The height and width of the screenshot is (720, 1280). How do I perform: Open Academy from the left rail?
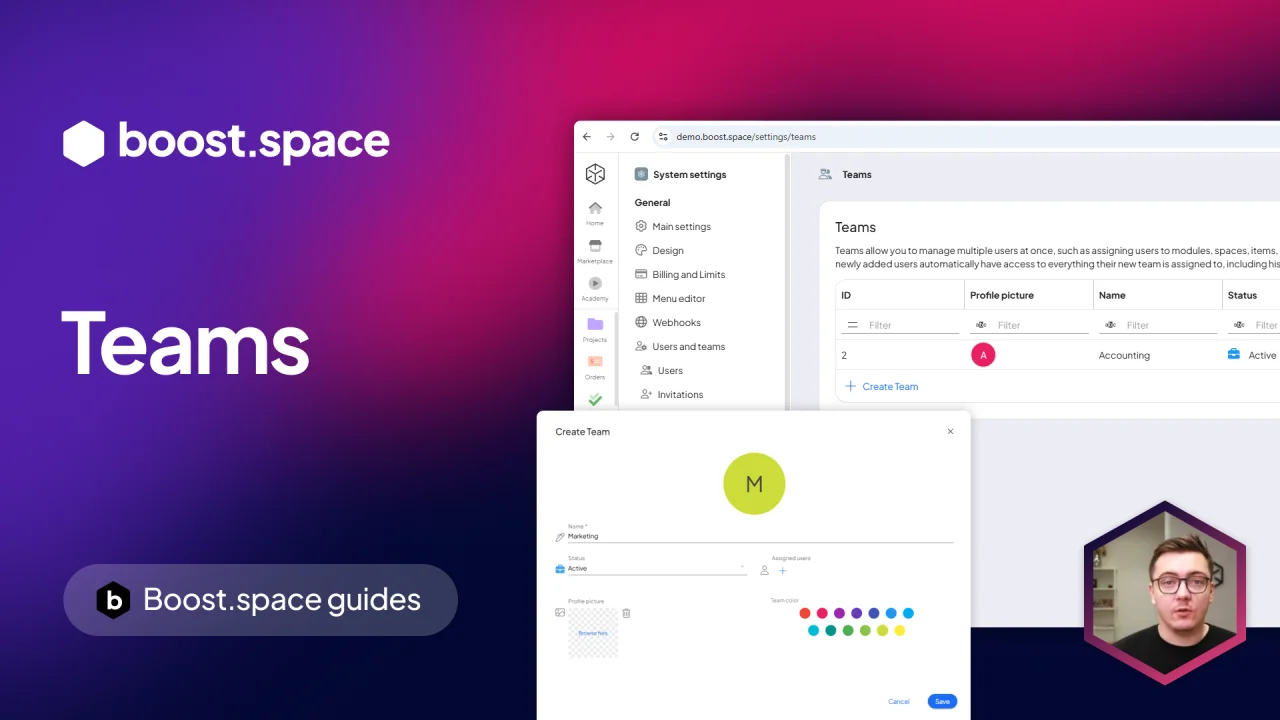point(595,289)
